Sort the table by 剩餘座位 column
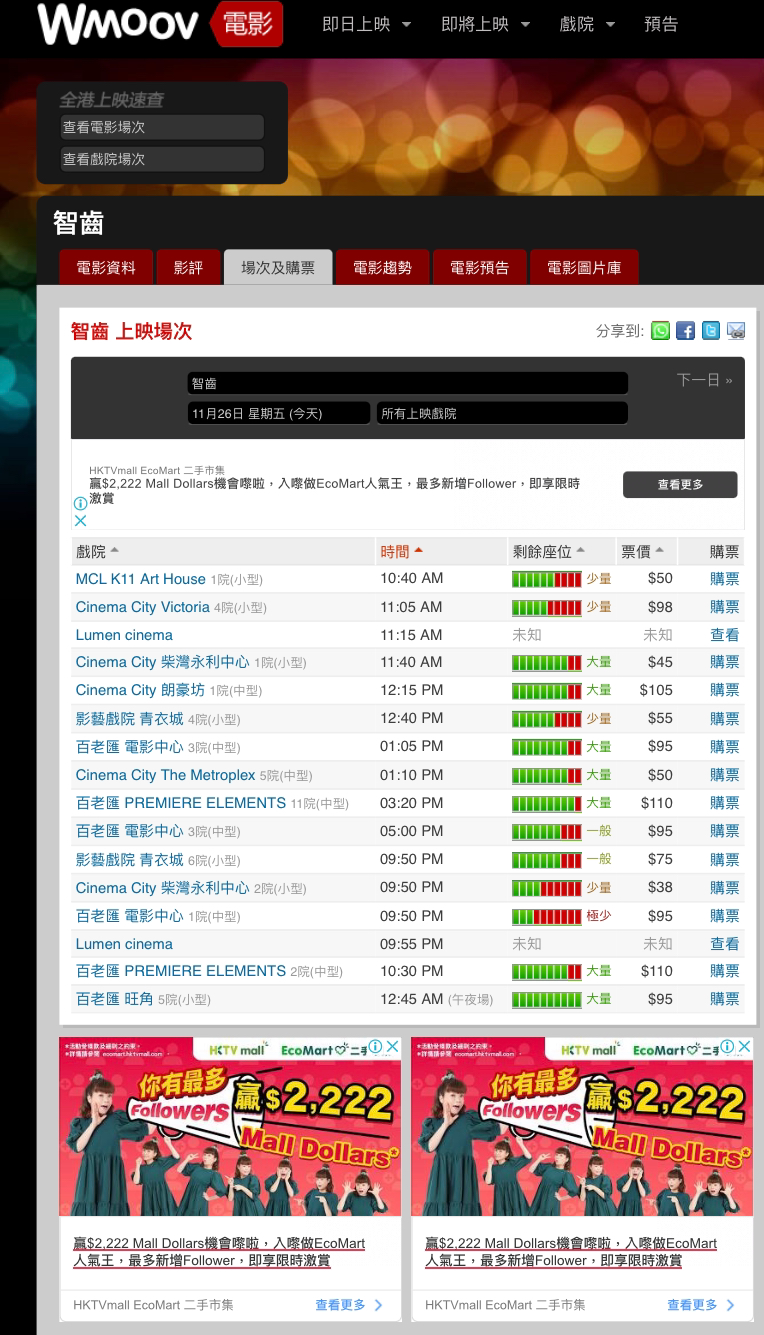Image resolution: width=764 pixels, height=1335 pixels. [549, 551]
